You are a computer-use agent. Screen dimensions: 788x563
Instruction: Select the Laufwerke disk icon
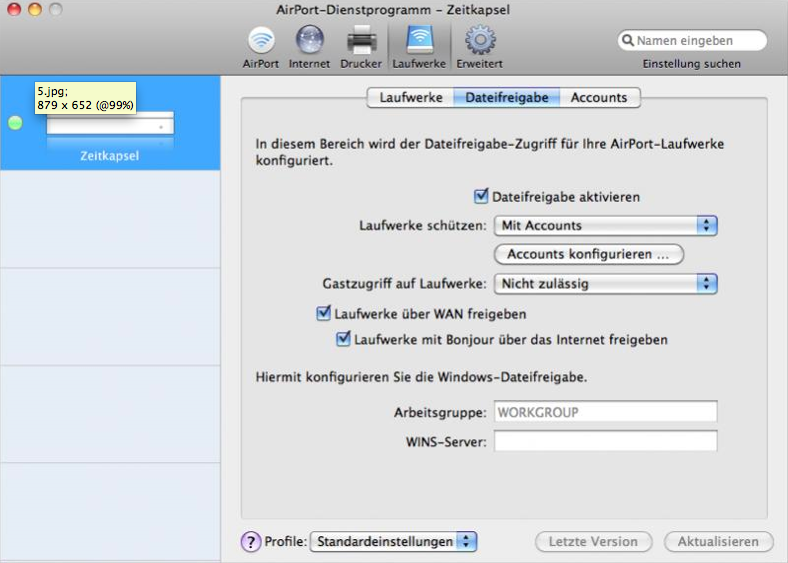point(418,42)
